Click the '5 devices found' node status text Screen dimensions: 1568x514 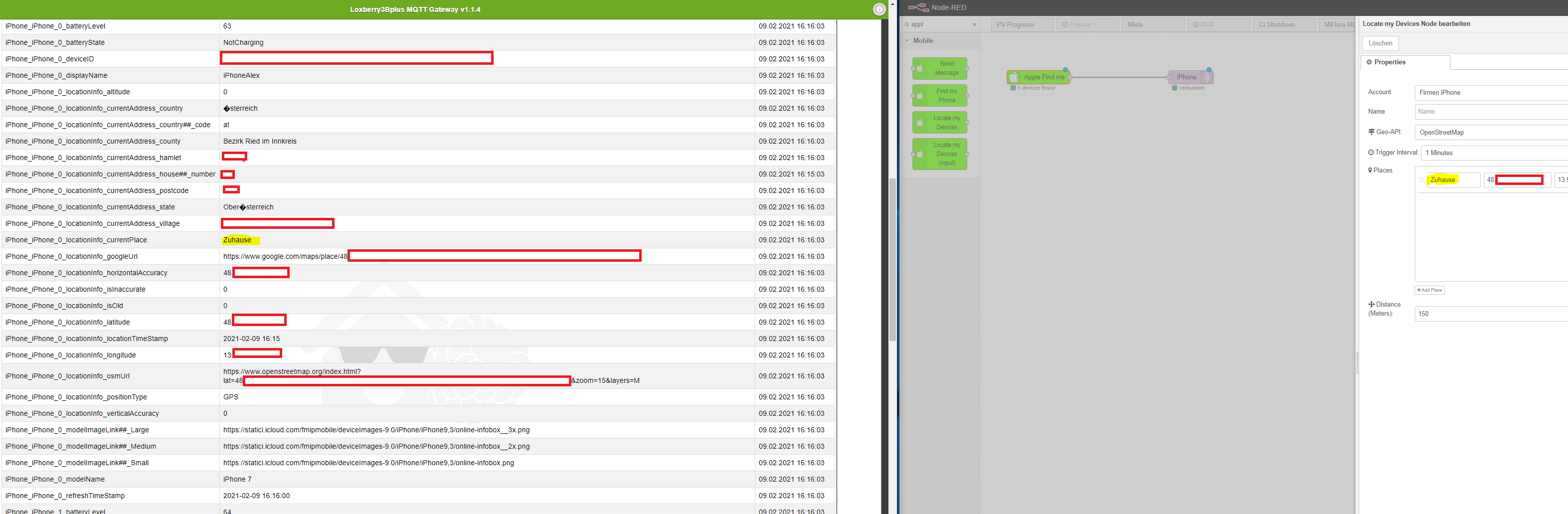1036,88
